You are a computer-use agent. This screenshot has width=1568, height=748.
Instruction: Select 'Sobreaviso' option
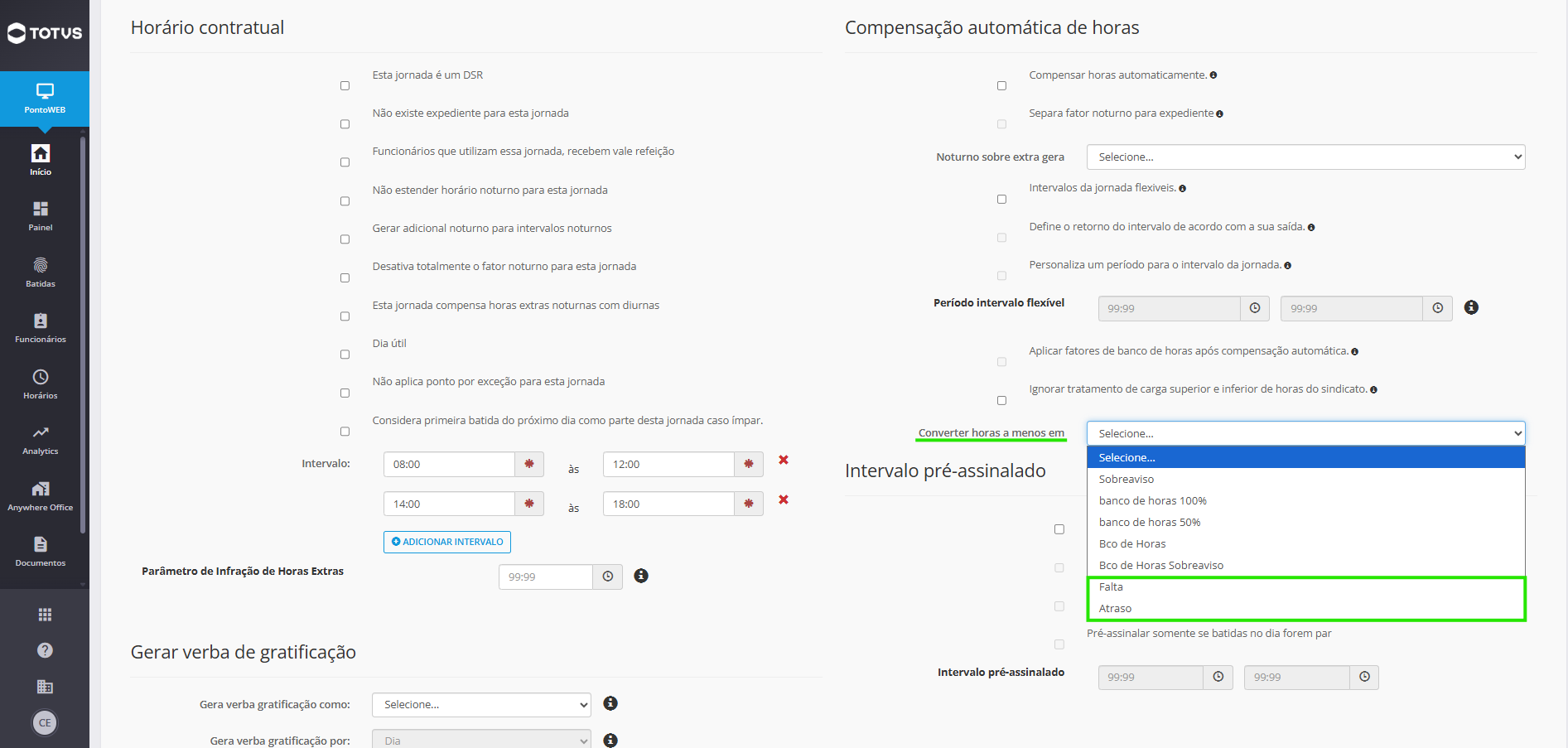(1306, 479)
